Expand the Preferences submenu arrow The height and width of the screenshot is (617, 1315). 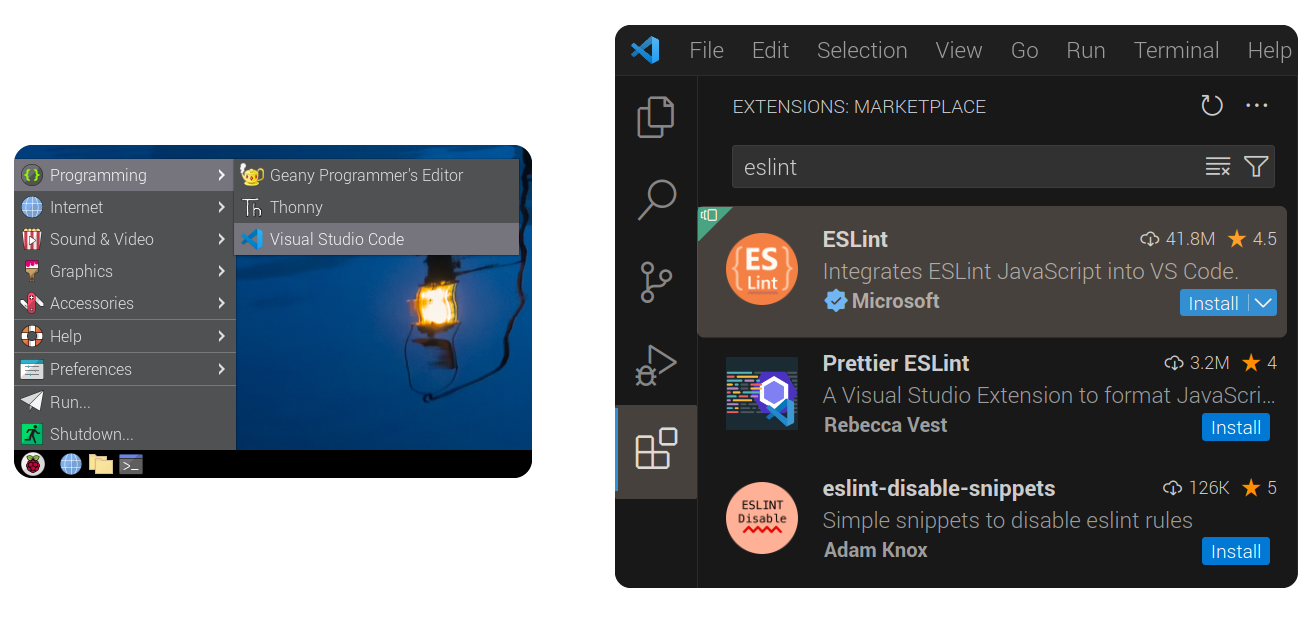221,369
